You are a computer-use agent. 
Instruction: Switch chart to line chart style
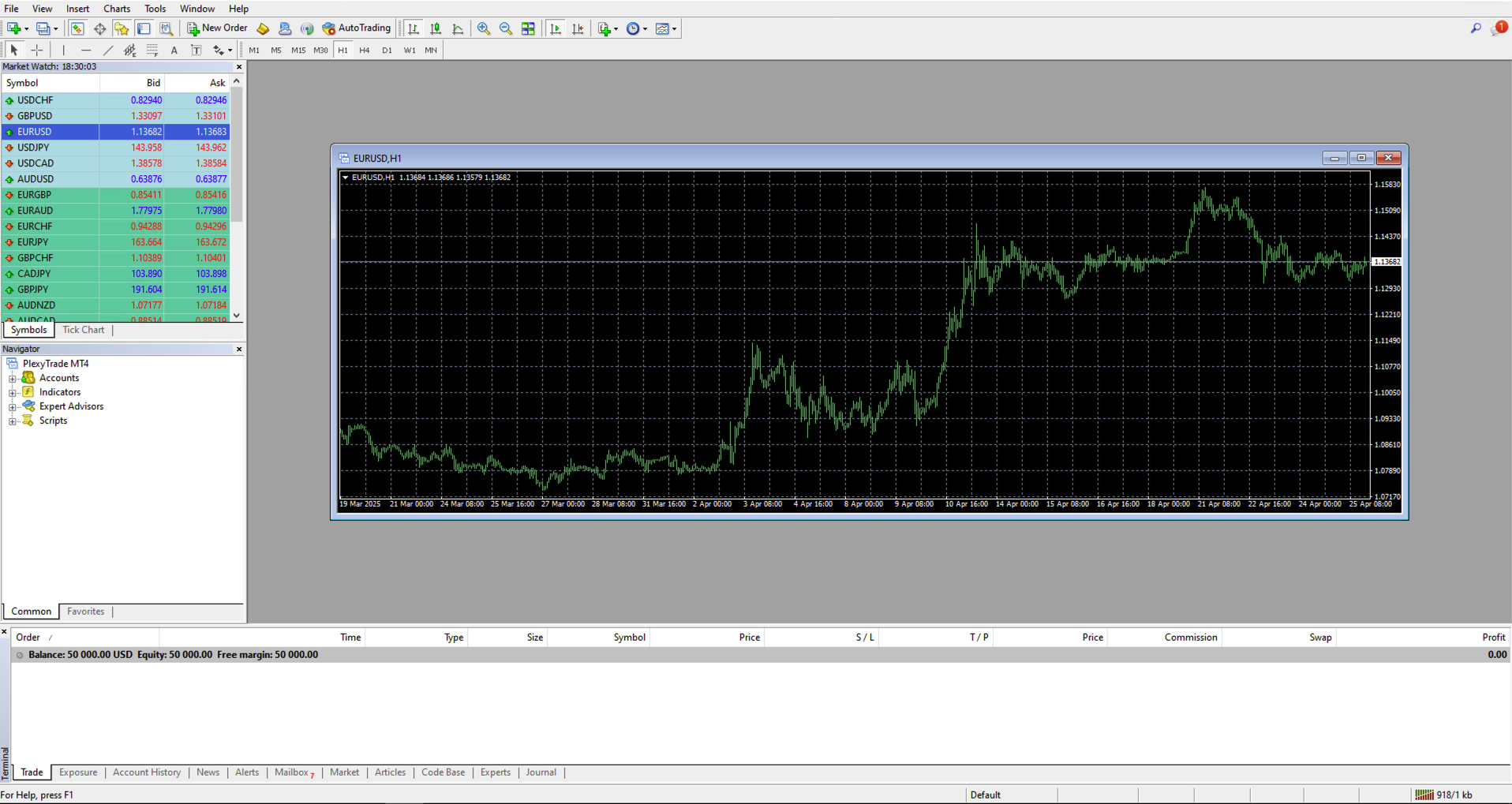(x=458, y=28)
